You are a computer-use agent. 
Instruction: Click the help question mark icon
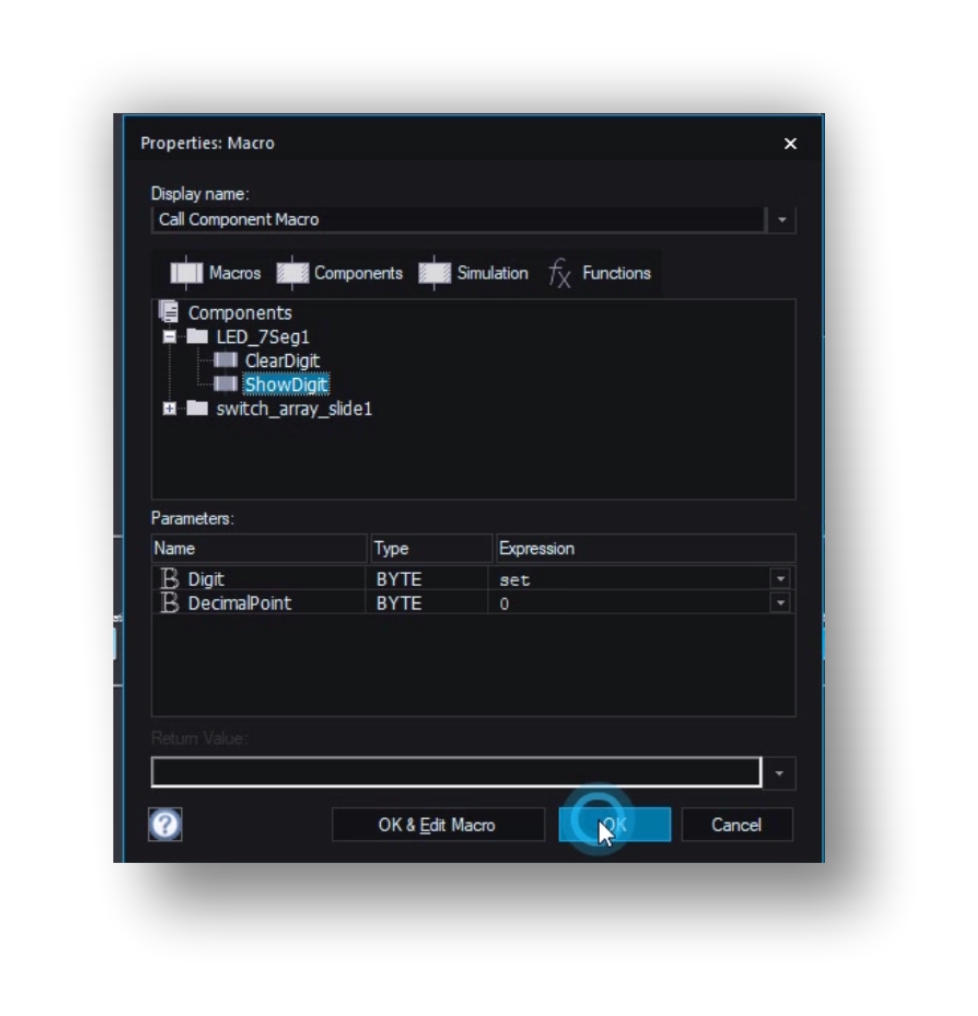[165, 824]
